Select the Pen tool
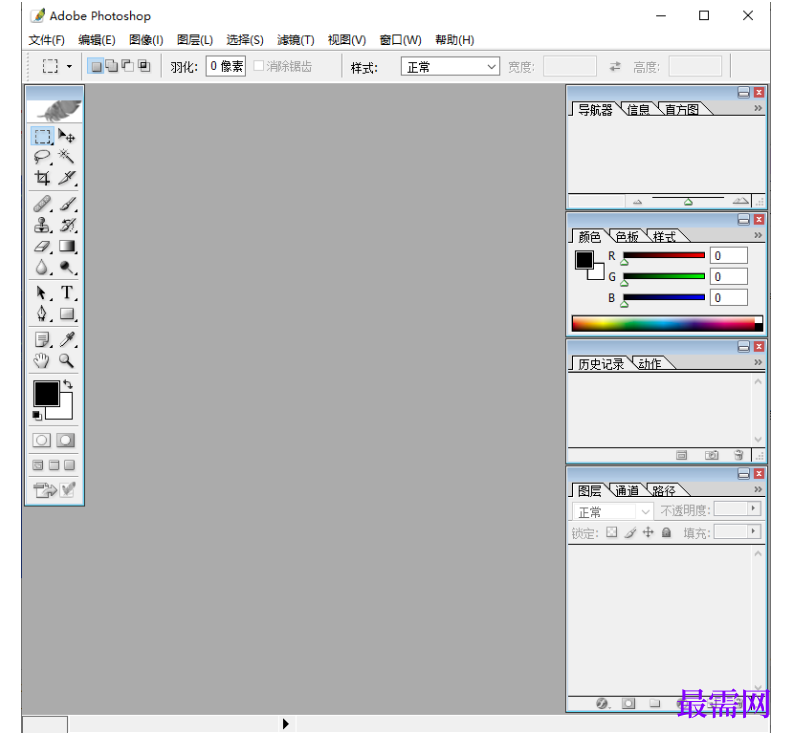 [42, 314]
